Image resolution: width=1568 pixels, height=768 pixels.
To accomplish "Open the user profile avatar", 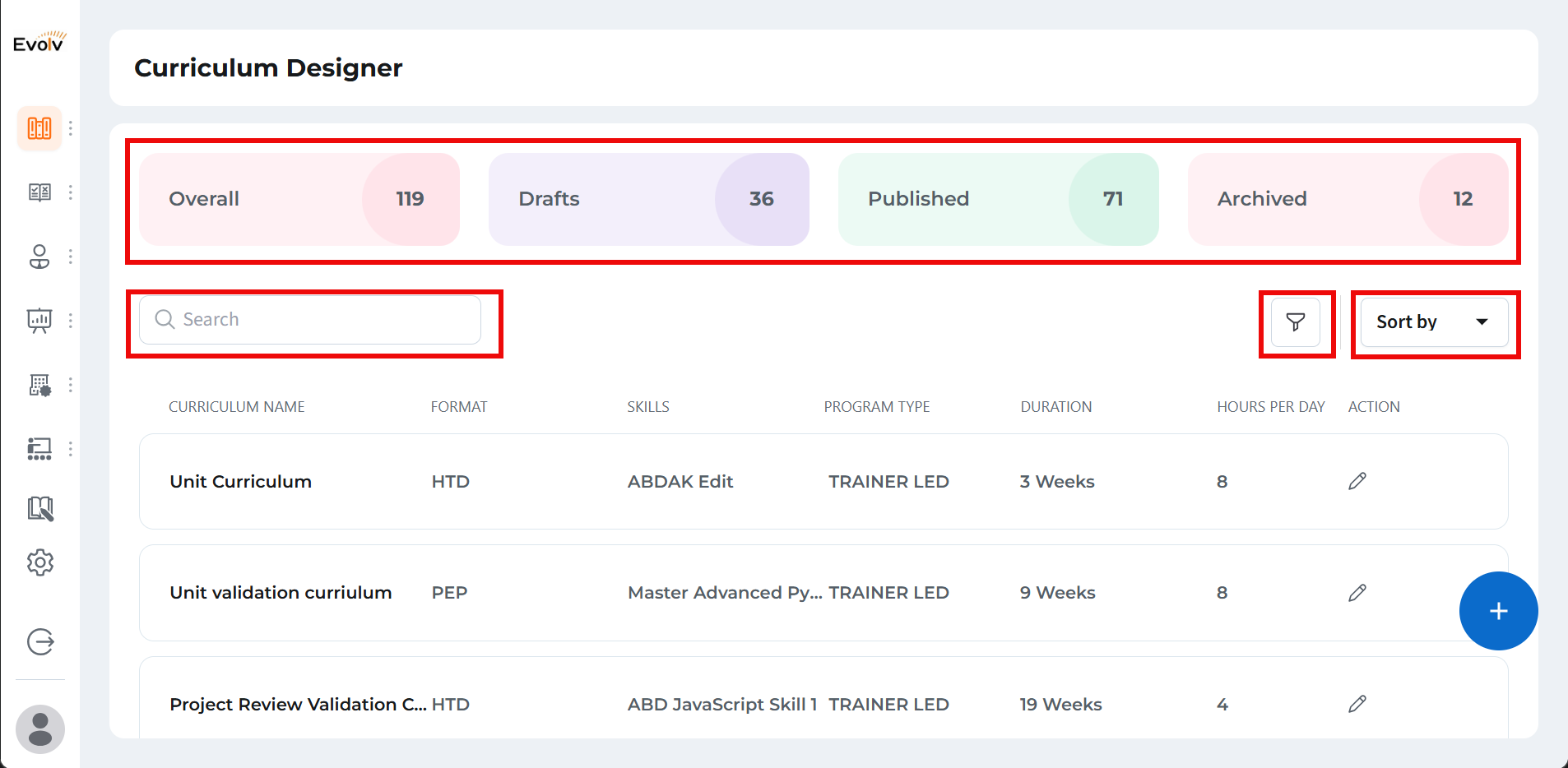I will coord(39,729).
